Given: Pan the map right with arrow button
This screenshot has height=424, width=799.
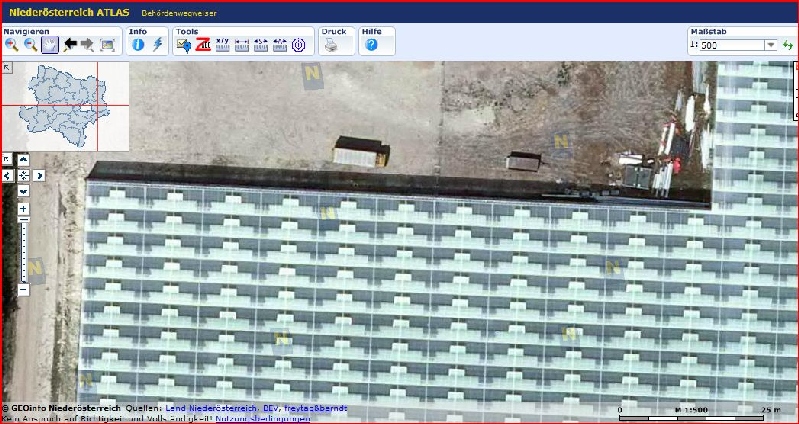Looking at the screenshot, I should click(38, 175).
